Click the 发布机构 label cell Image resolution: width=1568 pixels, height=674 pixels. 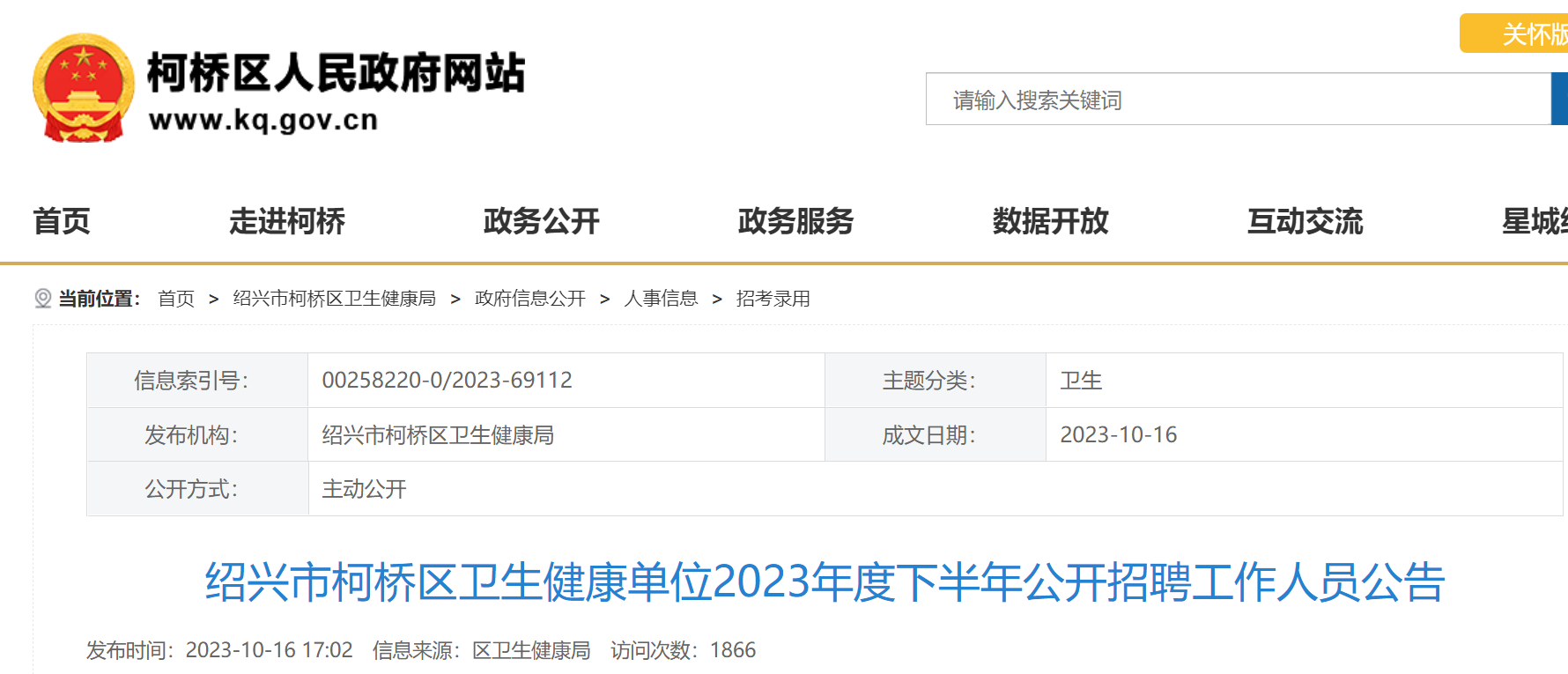click(197, 435)
